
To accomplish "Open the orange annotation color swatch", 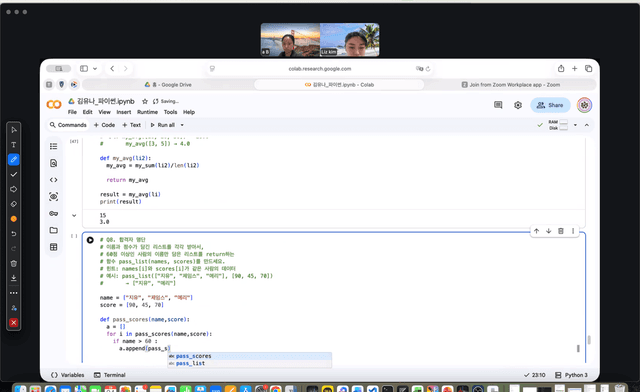I will (x=13, y=219).
